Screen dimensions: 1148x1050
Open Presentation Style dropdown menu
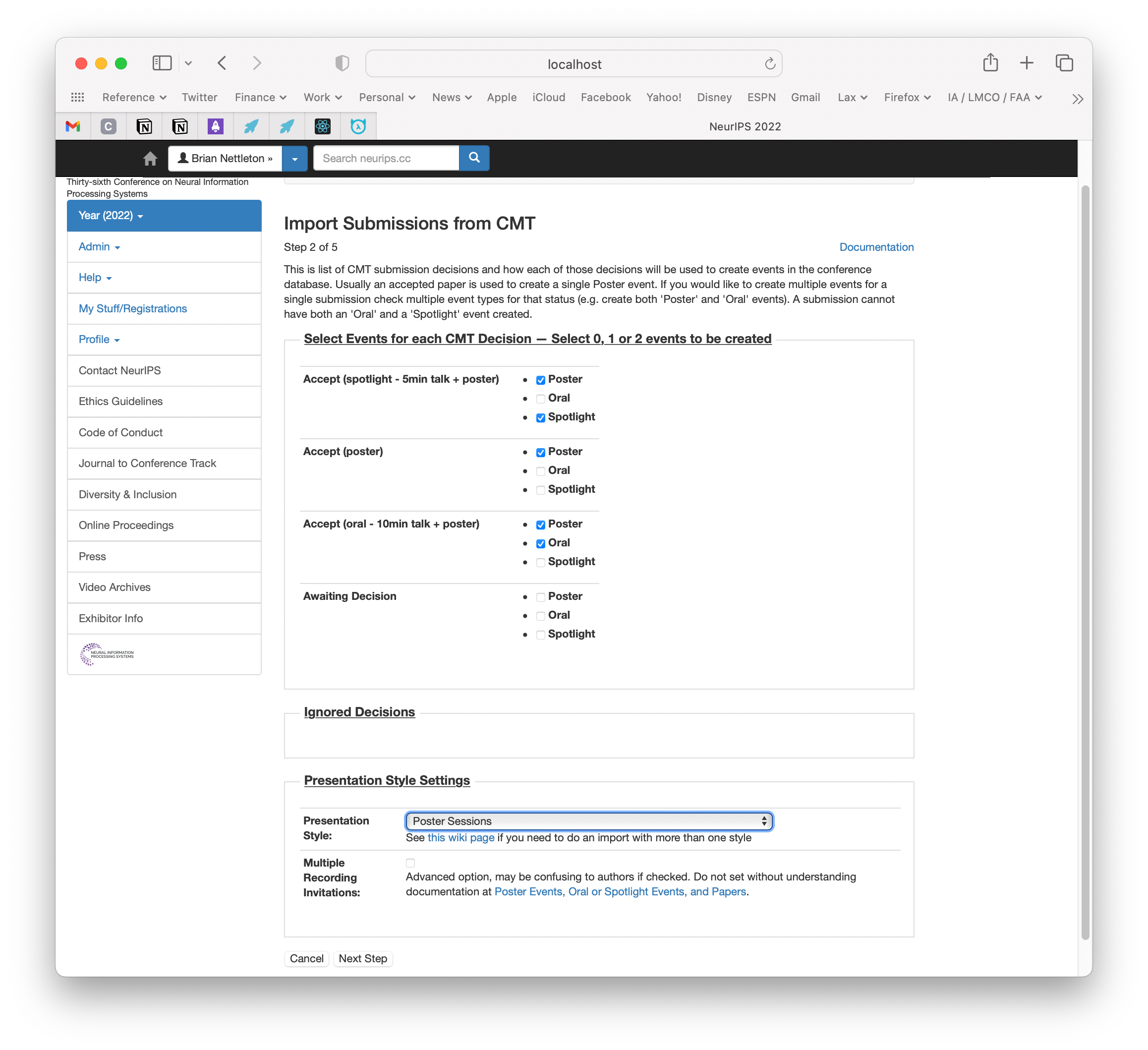click(x=588, y=821)
